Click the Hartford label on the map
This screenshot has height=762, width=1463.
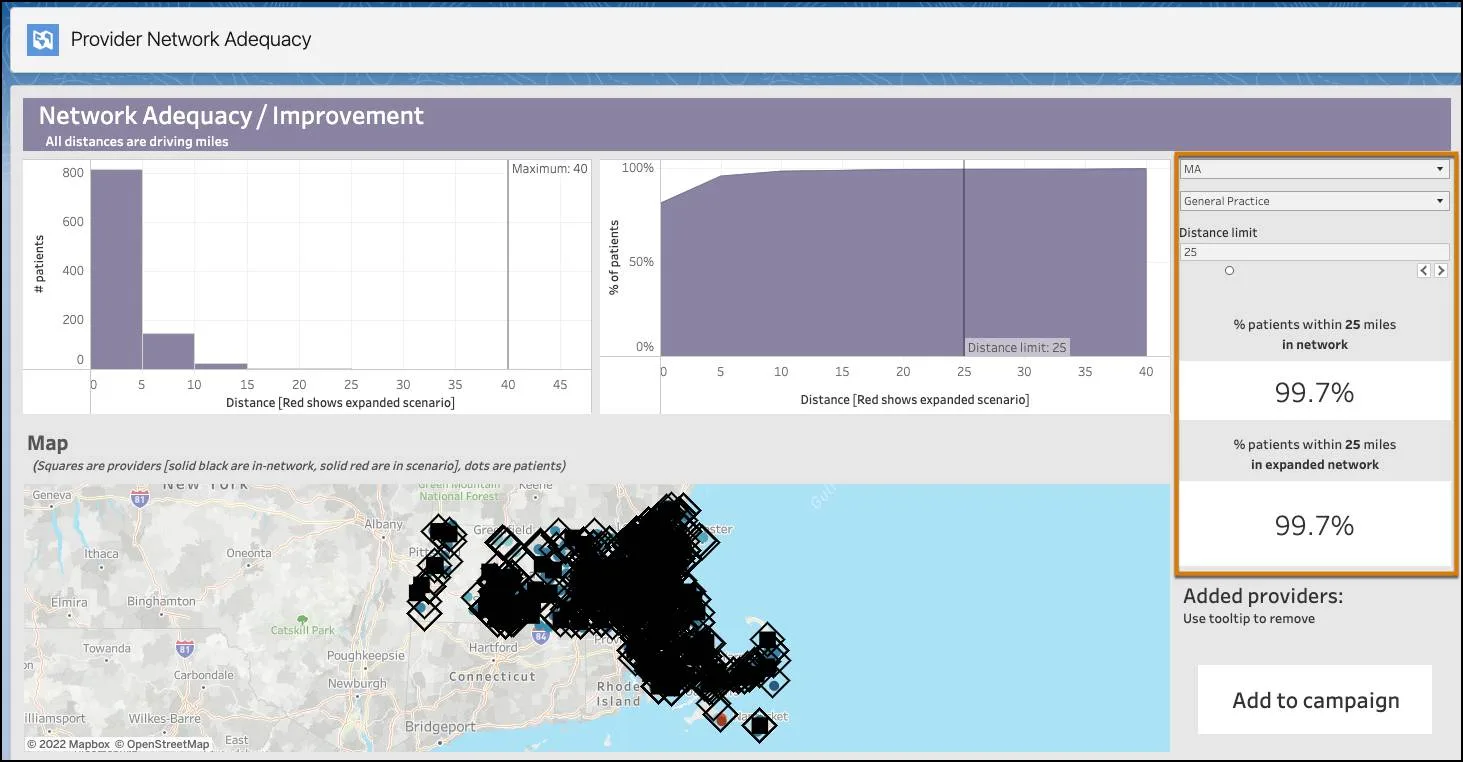[x=494, y=648]
